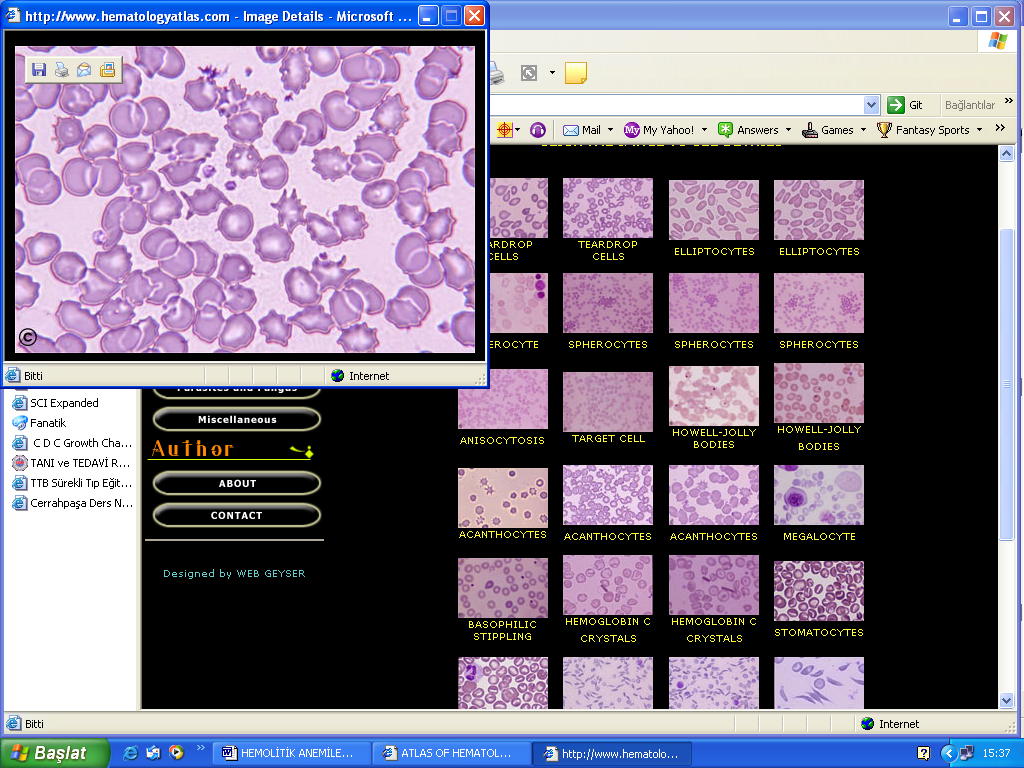
Task: Launch Windows Media Player from quick launch
Action: 176,753
